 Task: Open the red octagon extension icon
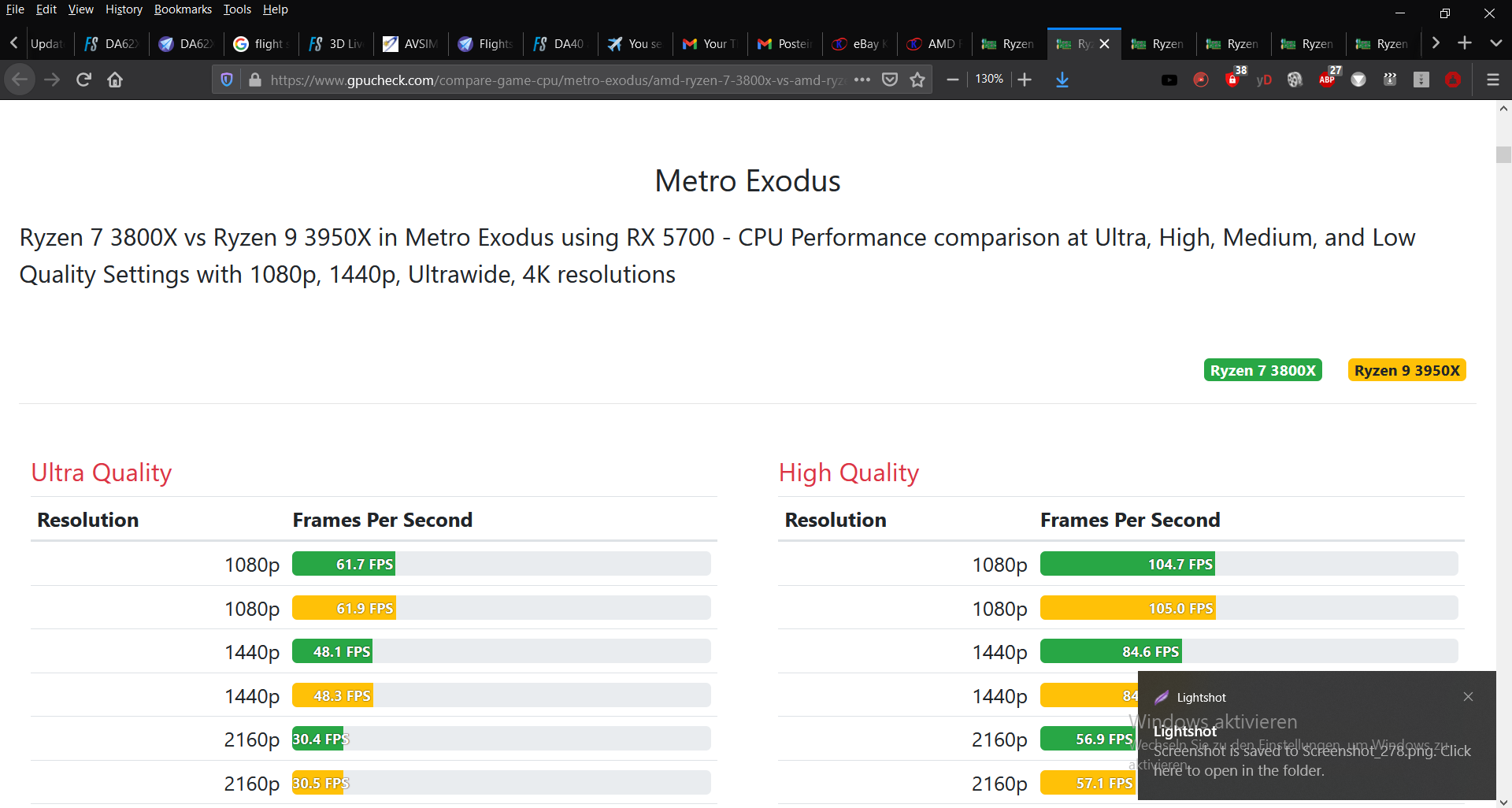(1453, 80)
